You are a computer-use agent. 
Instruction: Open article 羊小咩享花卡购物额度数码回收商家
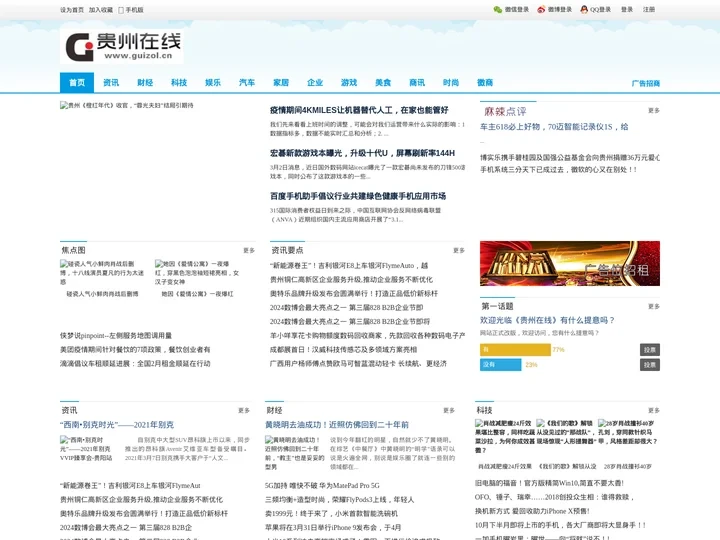[367, 336]
